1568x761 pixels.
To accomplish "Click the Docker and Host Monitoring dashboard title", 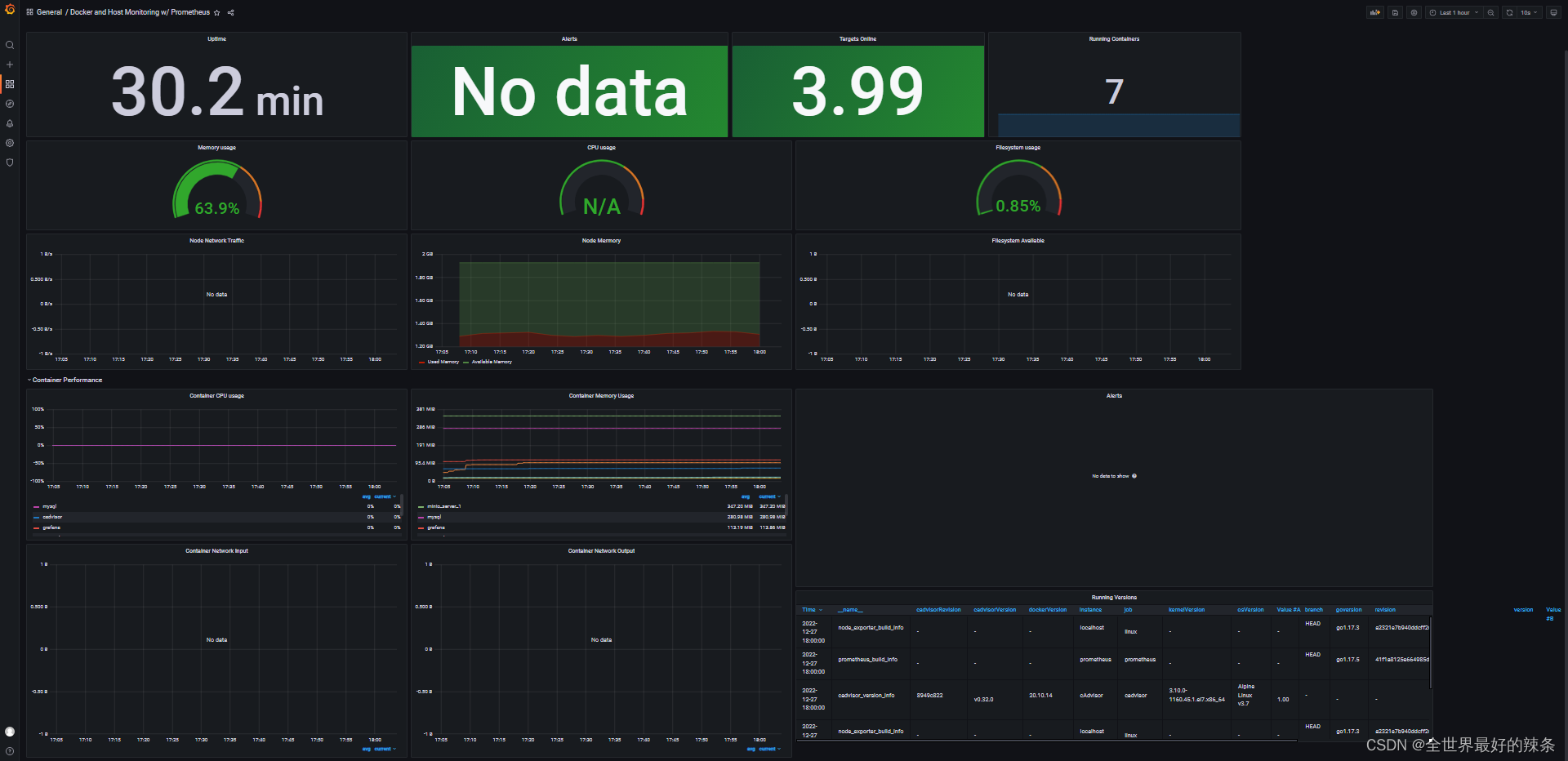I will (140, 12).
